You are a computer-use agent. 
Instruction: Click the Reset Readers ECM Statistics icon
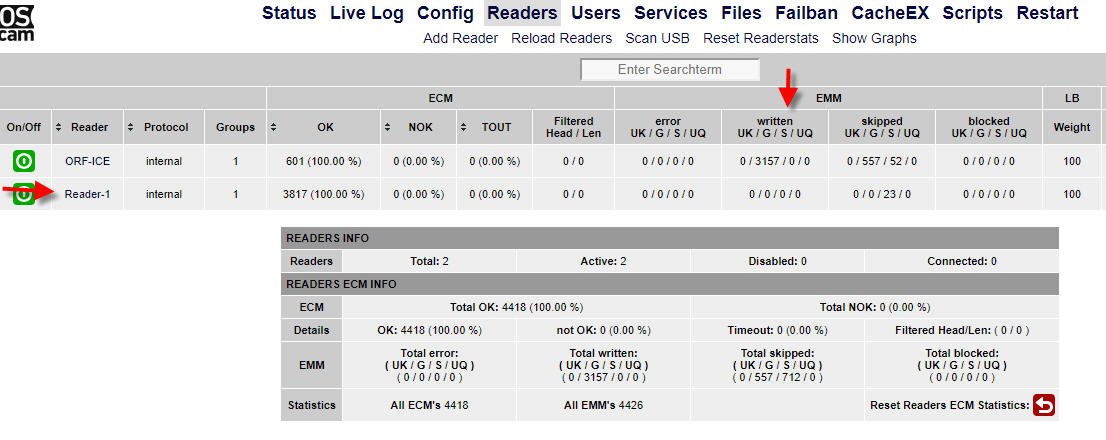(1044, 405)
